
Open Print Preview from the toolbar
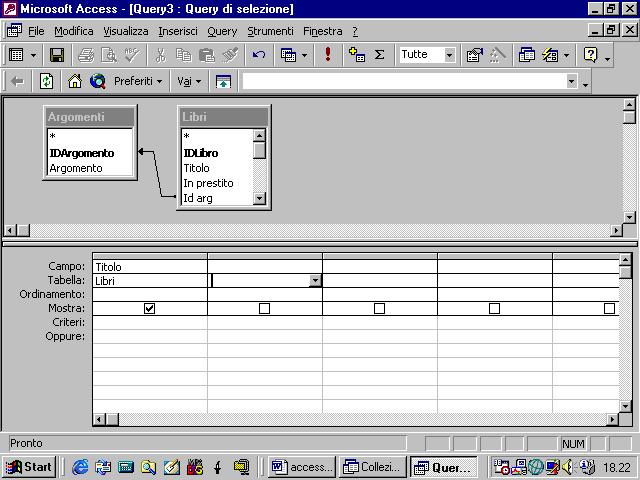point(109,55)
